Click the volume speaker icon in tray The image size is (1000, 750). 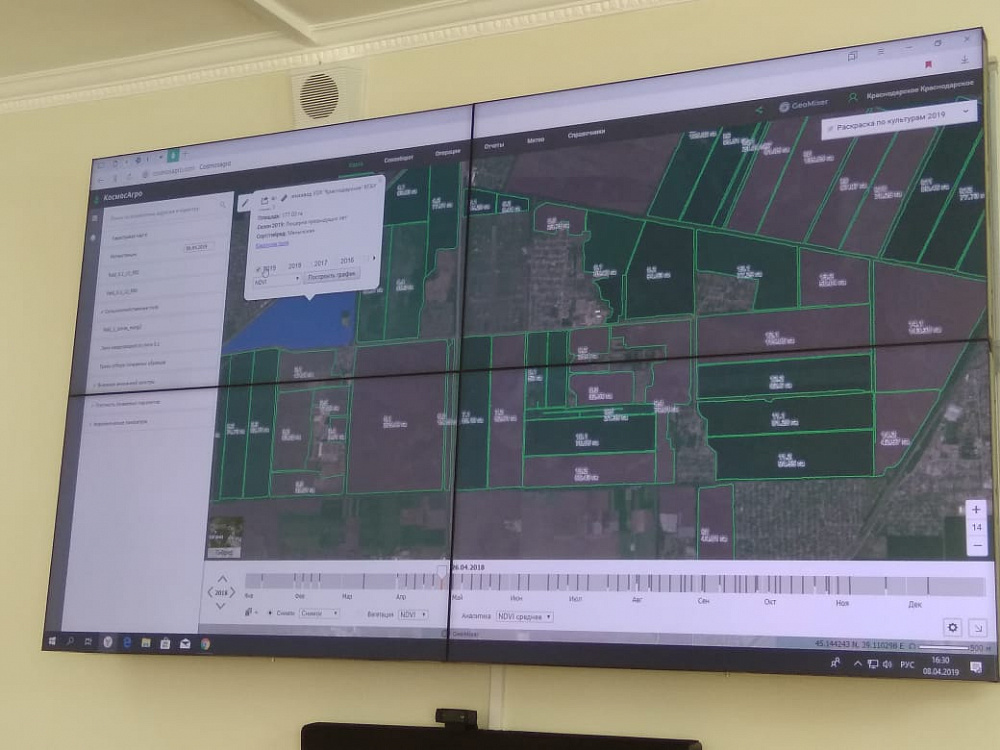887,664
